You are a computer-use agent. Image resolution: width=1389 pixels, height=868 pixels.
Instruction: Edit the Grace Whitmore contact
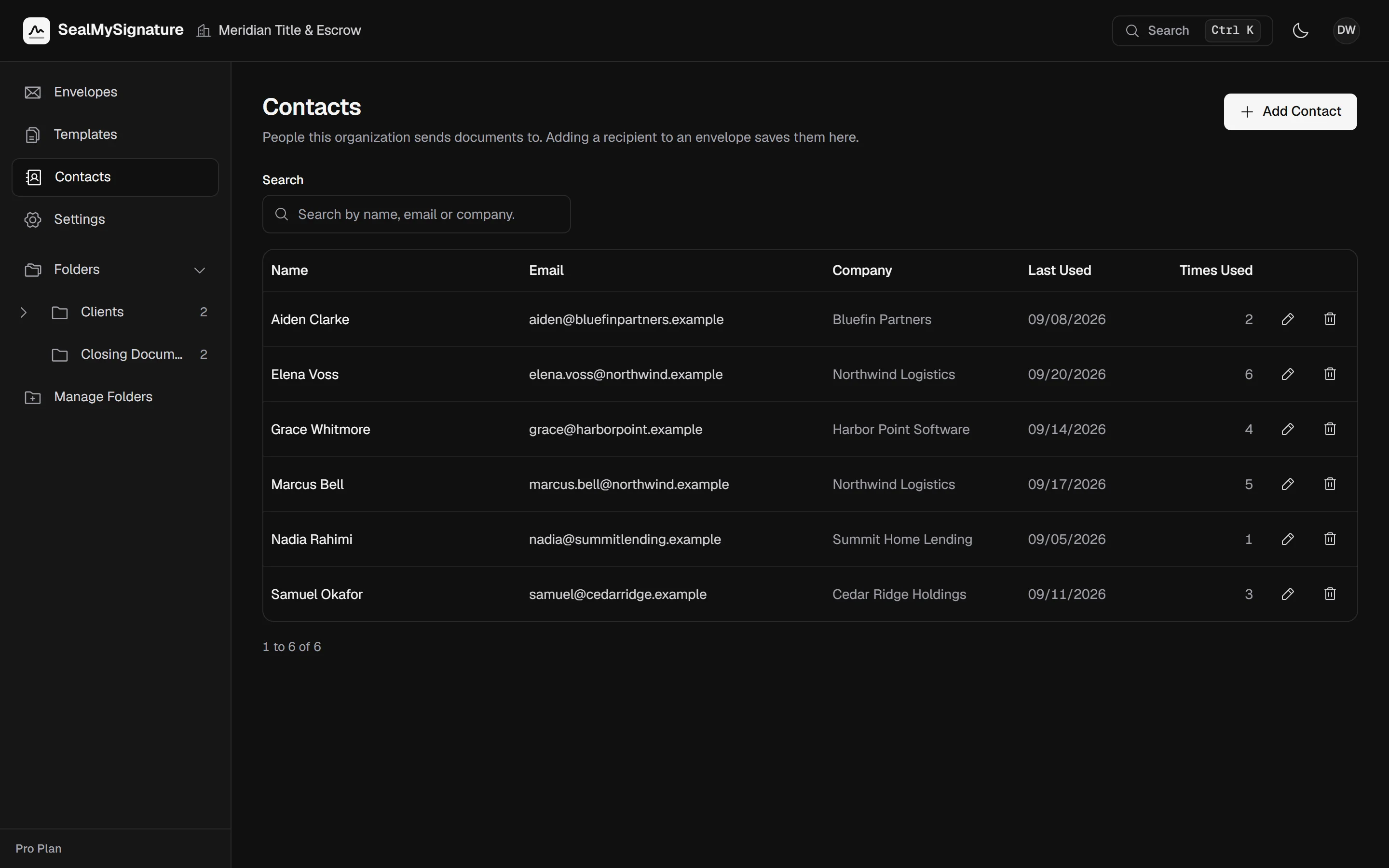coord(1287,429)
